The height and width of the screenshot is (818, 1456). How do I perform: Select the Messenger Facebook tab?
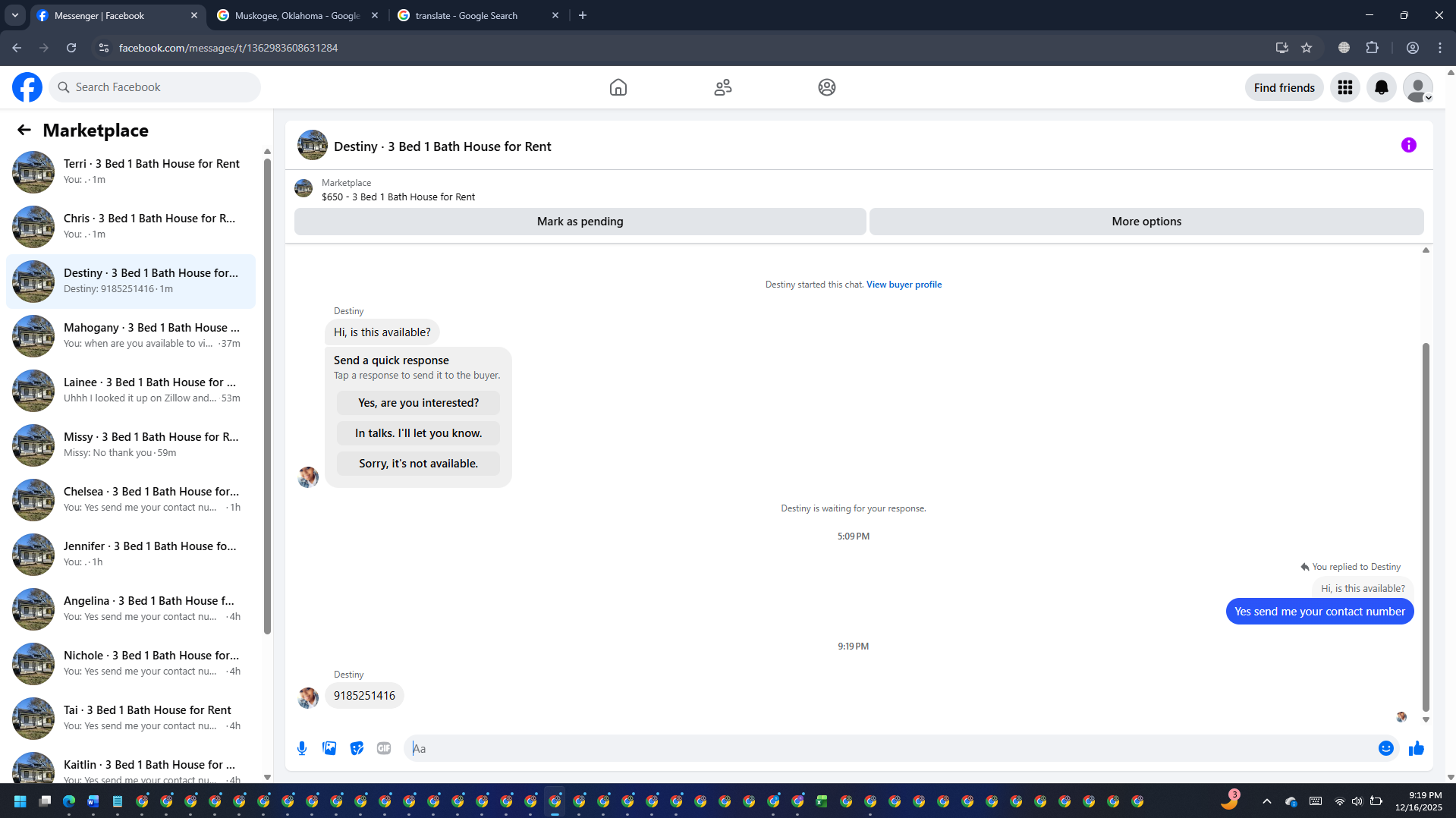click(x=118, y=15)
